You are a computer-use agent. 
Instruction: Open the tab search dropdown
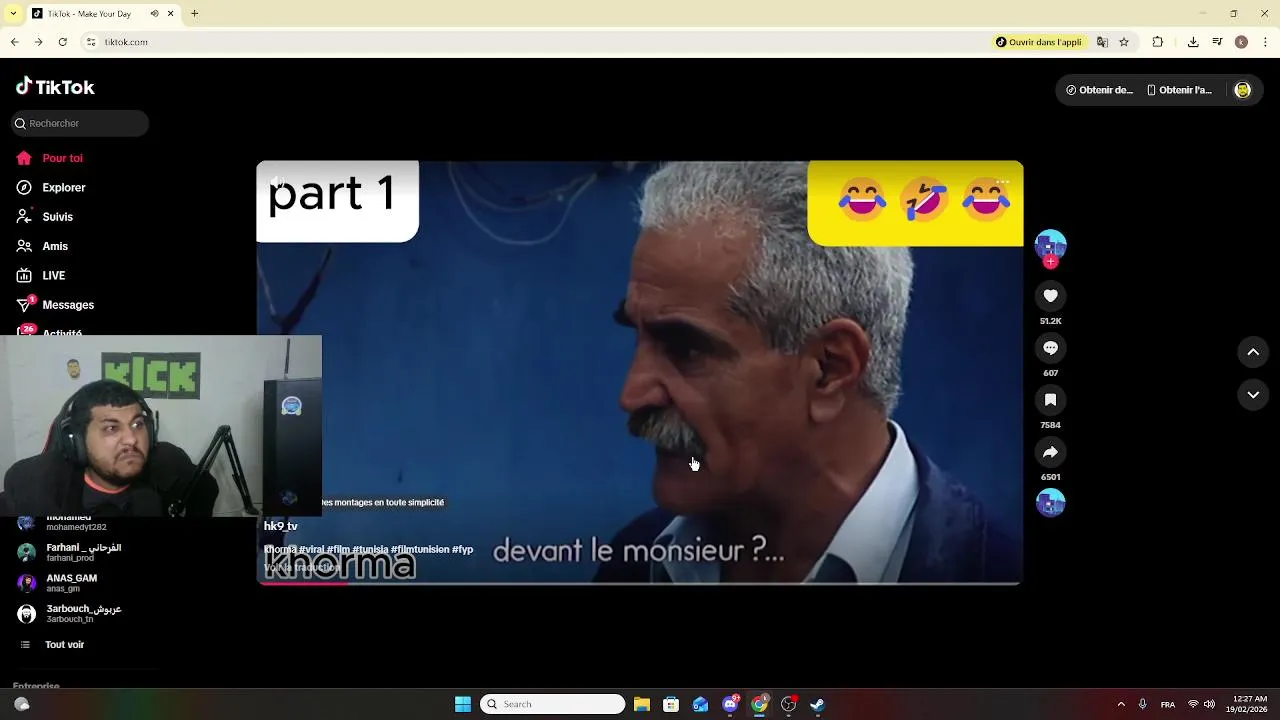13,14
